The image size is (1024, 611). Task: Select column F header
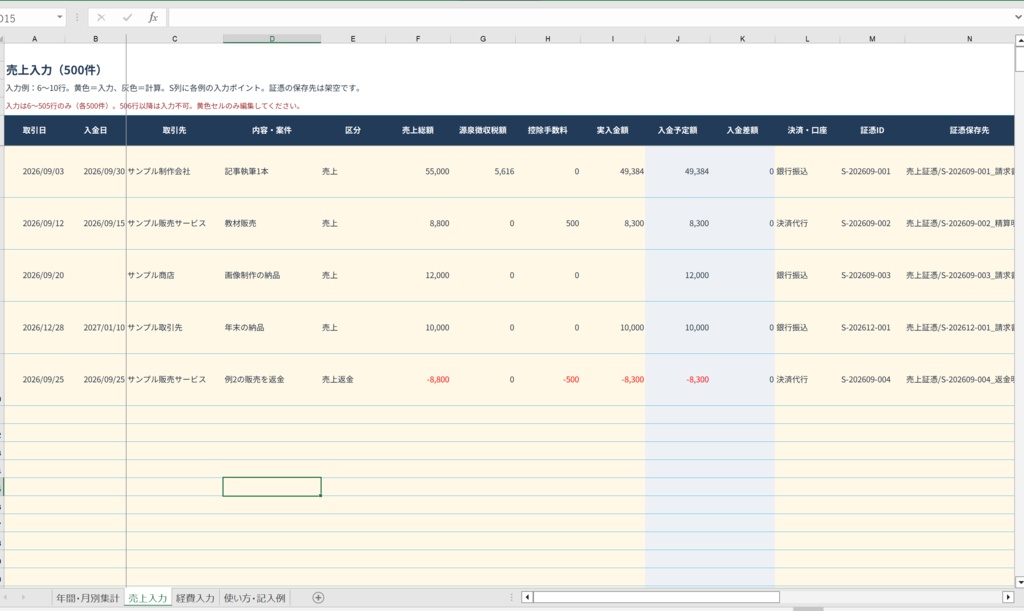tap(418, 39)
